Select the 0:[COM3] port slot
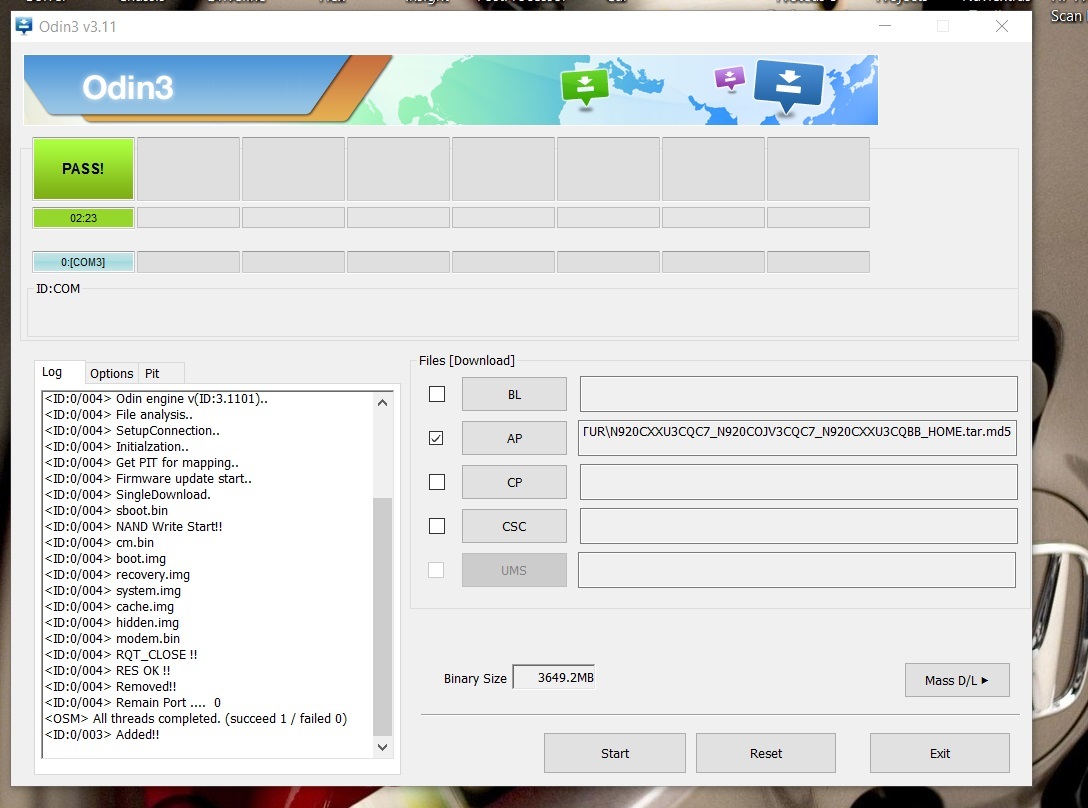The height and width of the screenshot is (808, 1088). click(x=83, y=262)
